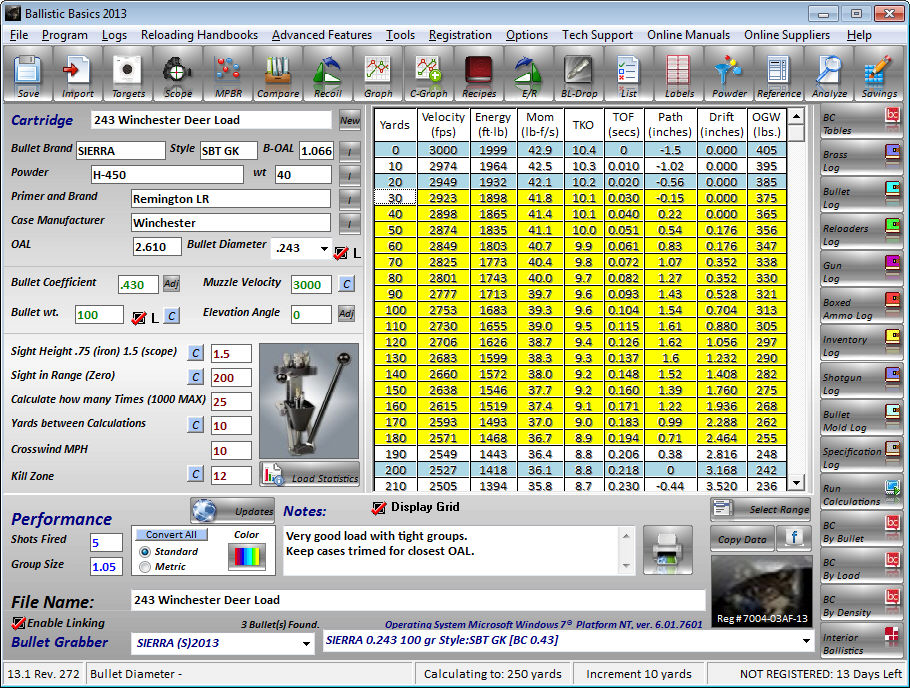Screen dimensions: 910x688
Task: Select the Metric radio button
Action: (146, 567)
